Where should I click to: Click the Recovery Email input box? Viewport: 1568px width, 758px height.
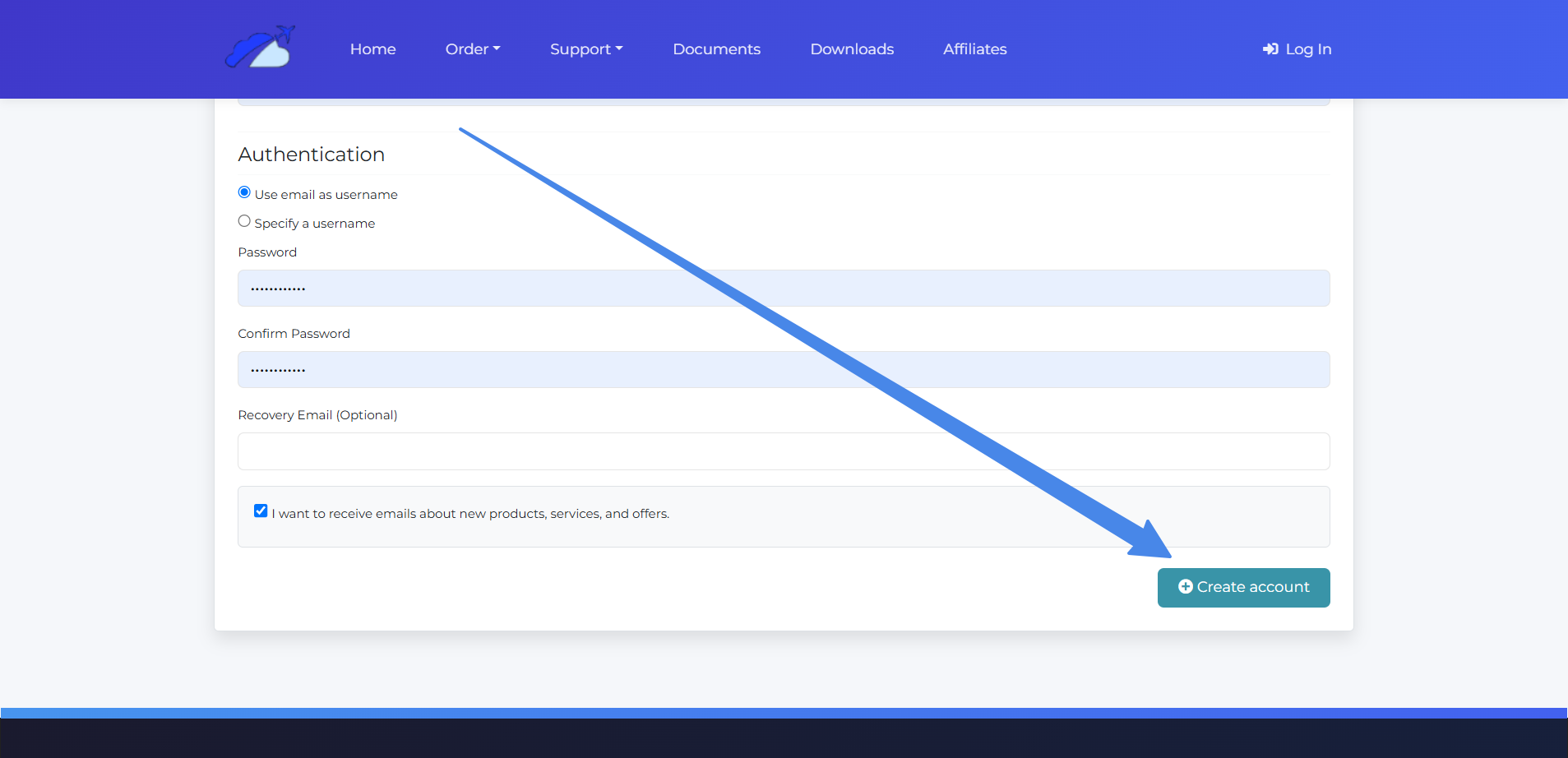pos(783,451)
